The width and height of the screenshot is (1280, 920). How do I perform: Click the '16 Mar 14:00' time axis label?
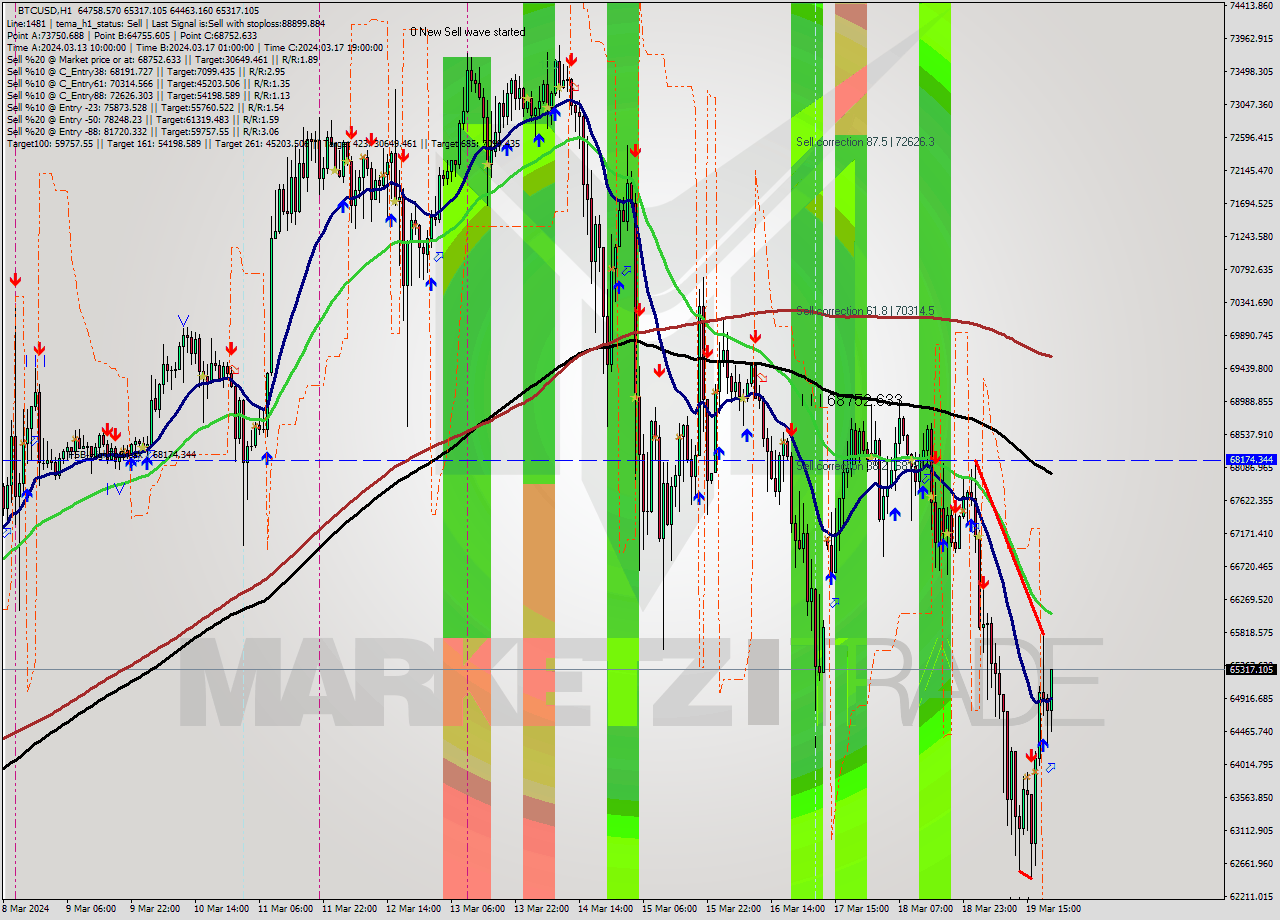coord(797,909)
